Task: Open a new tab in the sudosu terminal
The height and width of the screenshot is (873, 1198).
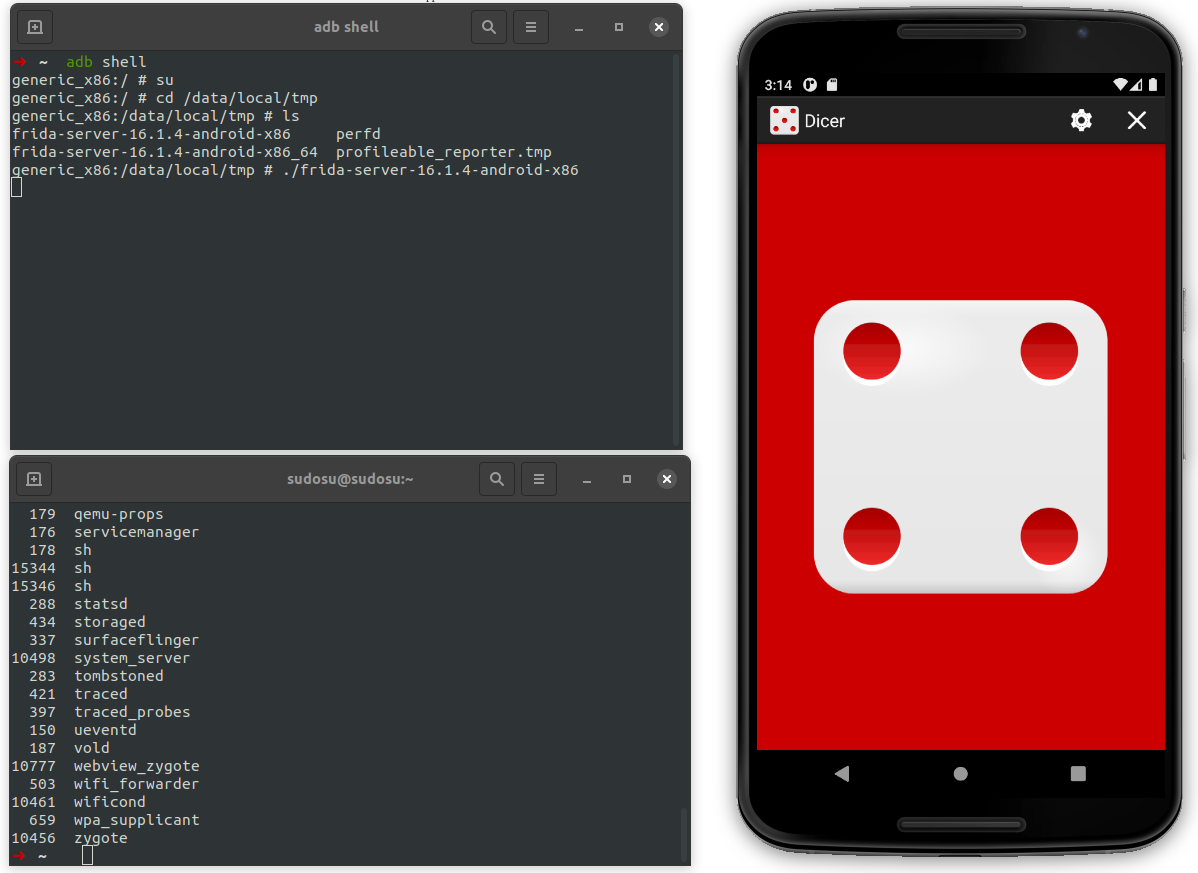Action: 34,479
